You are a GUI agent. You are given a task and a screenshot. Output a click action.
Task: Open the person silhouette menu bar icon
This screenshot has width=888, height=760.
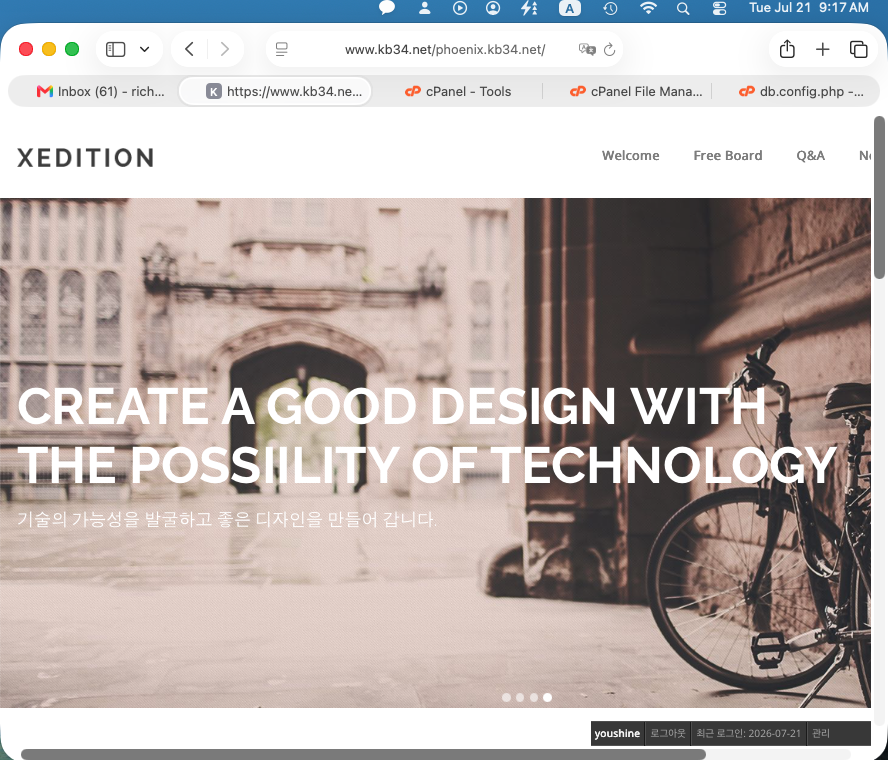point(424,8)
